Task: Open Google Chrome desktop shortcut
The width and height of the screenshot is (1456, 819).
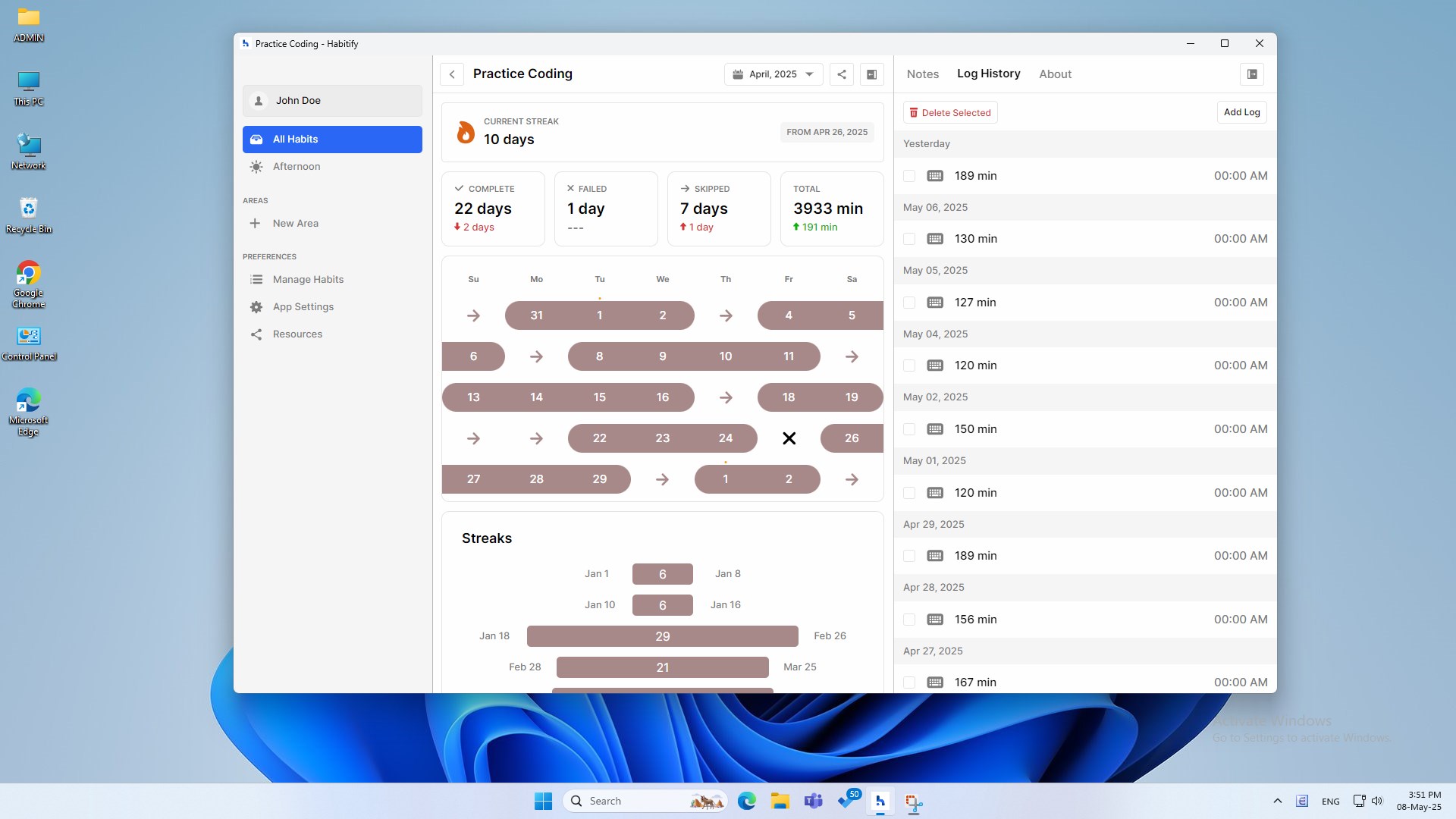Action: tap(29, 284)
